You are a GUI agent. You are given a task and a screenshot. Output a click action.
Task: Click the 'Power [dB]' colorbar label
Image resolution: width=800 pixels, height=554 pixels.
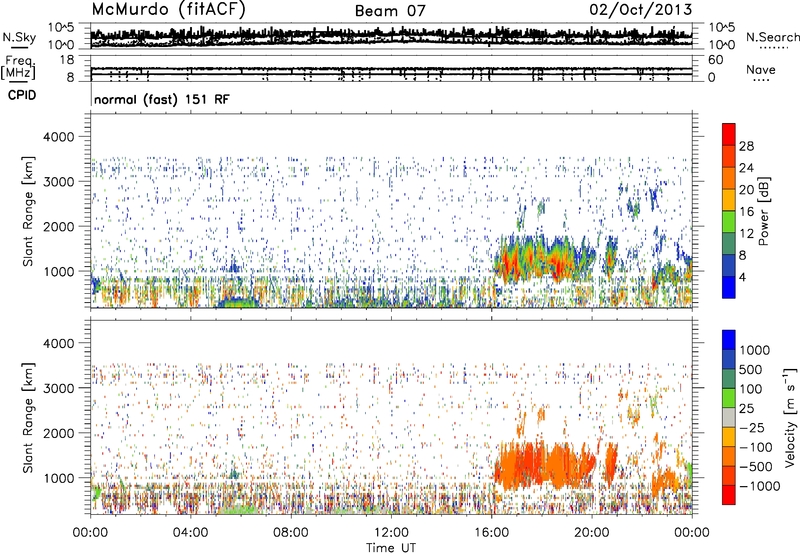coord(763,211)
